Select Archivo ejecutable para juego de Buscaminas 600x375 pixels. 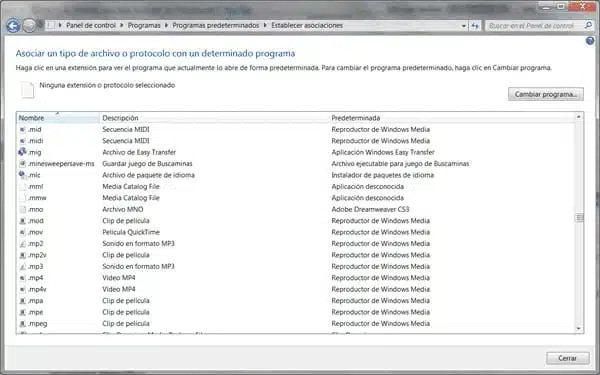pyautogui.click(x=400, y=163)
